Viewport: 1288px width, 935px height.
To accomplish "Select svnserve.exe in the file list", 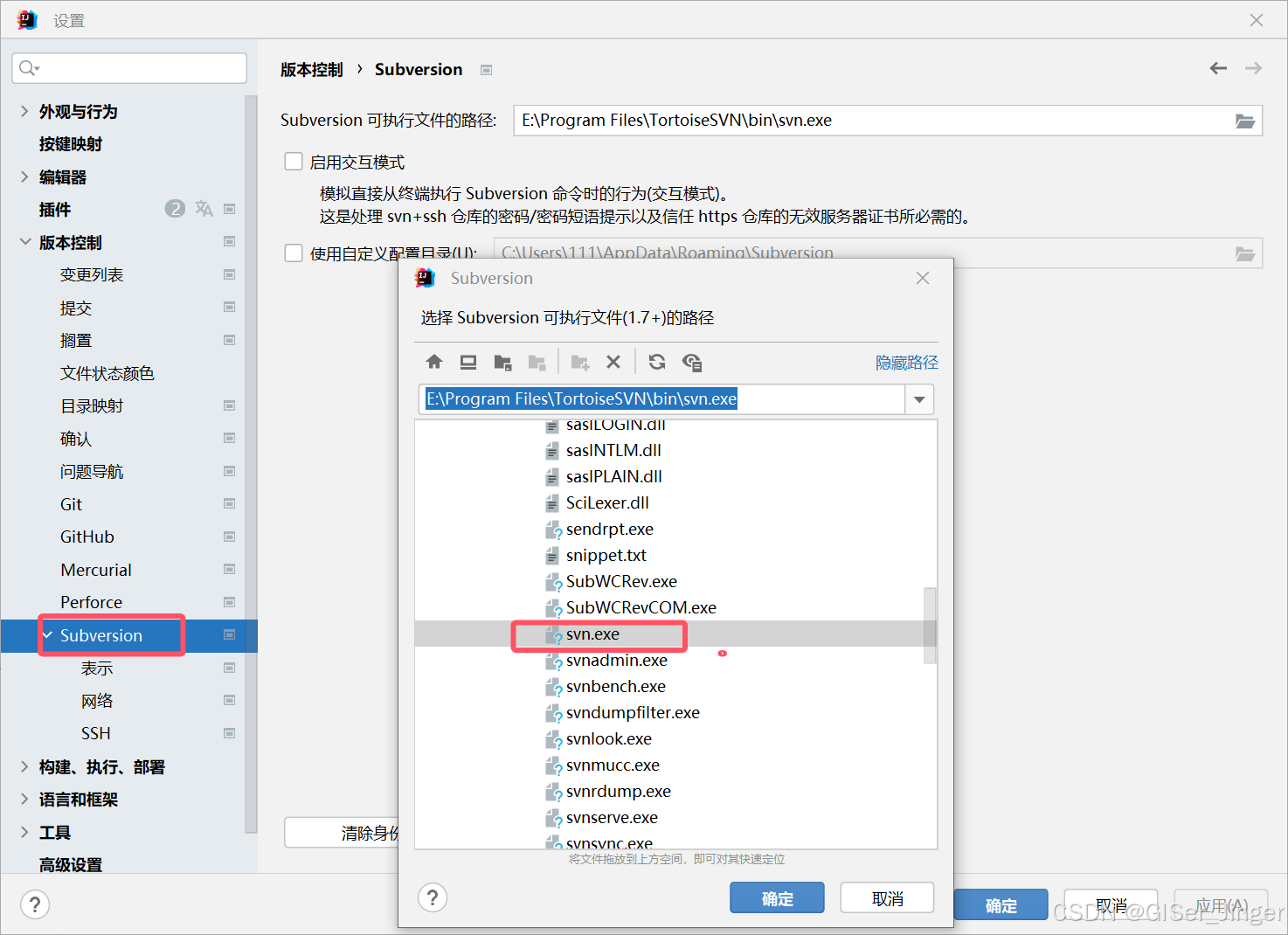I will [612, 818].
